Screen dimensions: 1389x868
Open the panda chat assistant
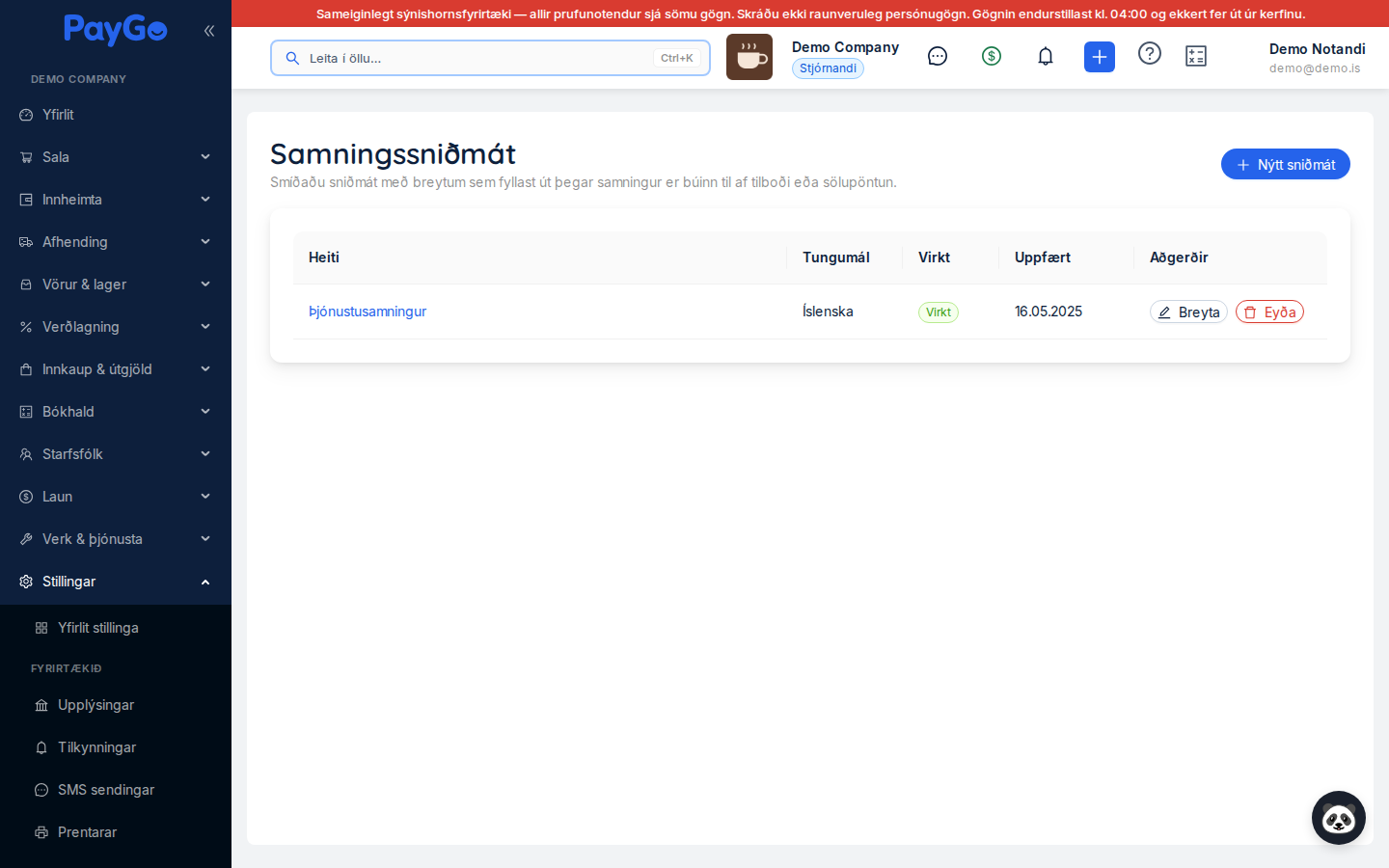pos(1339,818)
